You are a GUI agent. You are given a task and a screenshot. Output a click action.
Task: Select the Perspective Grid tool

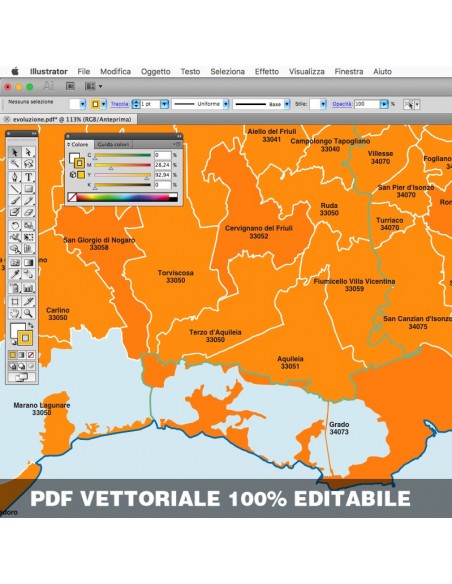pos(28,249)
